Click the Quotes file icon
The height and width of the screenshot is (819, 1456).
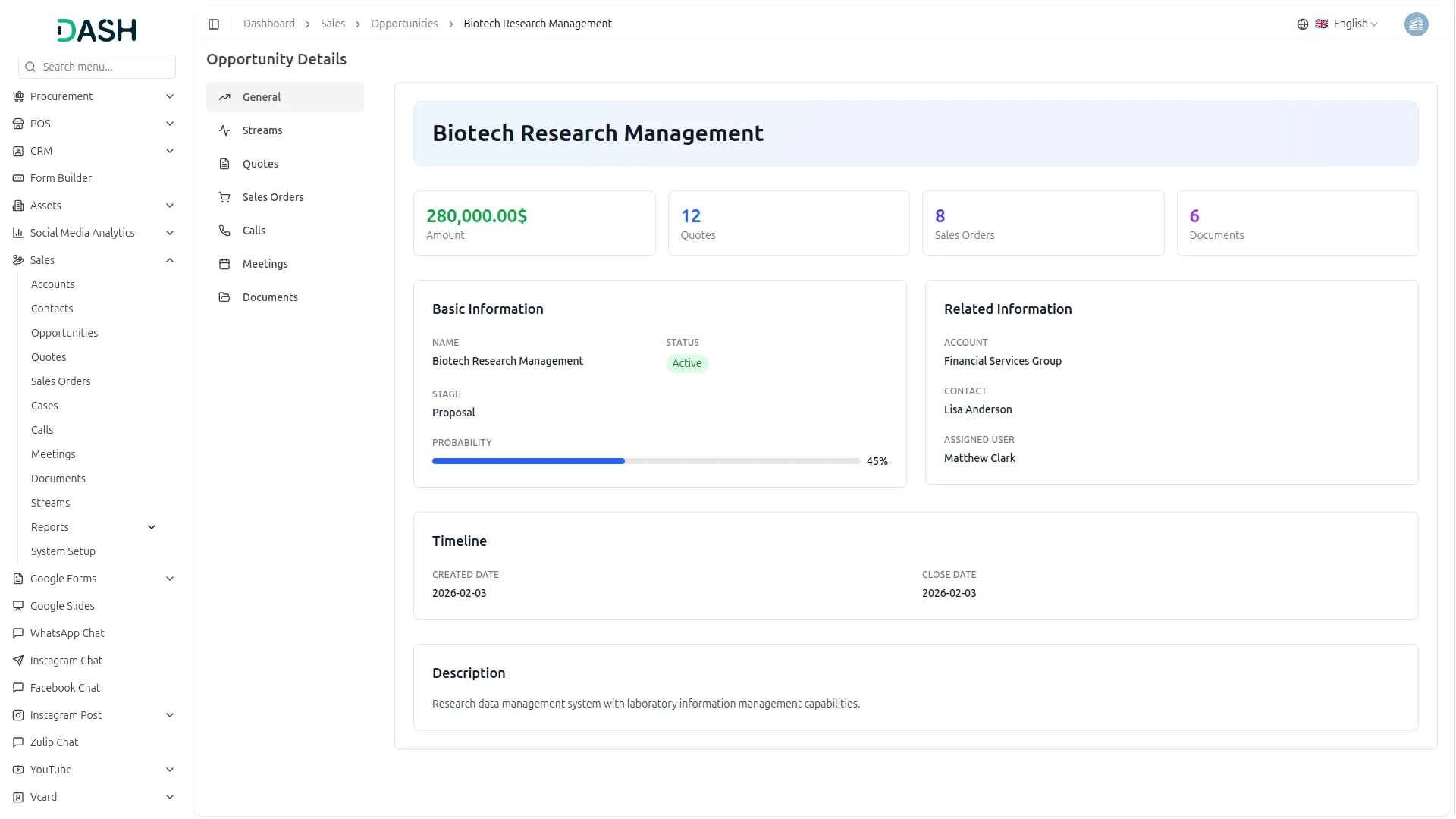224,164
